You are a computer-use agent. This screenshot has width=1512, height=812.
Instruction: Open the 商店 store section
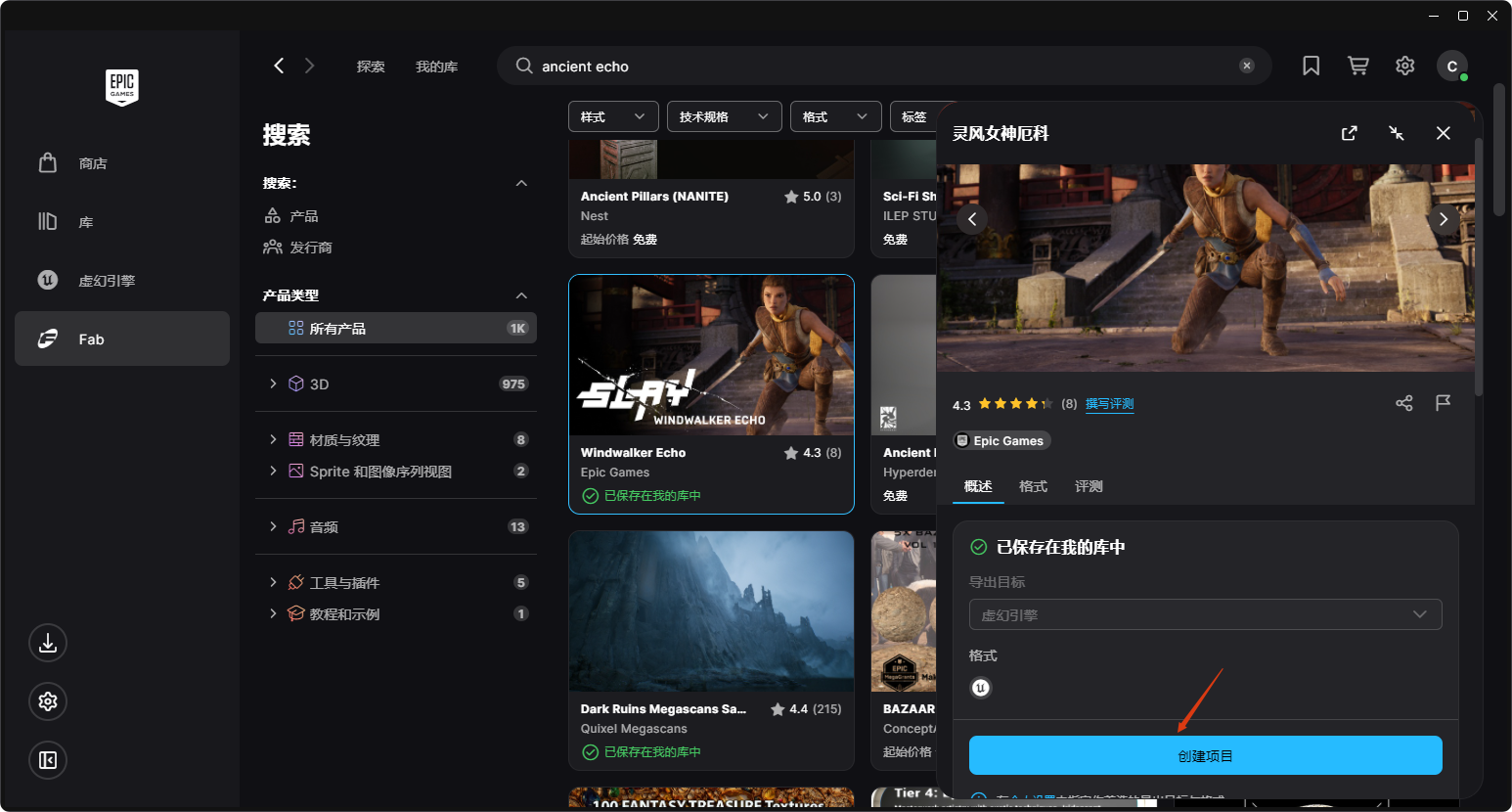[x=122, y=163]
